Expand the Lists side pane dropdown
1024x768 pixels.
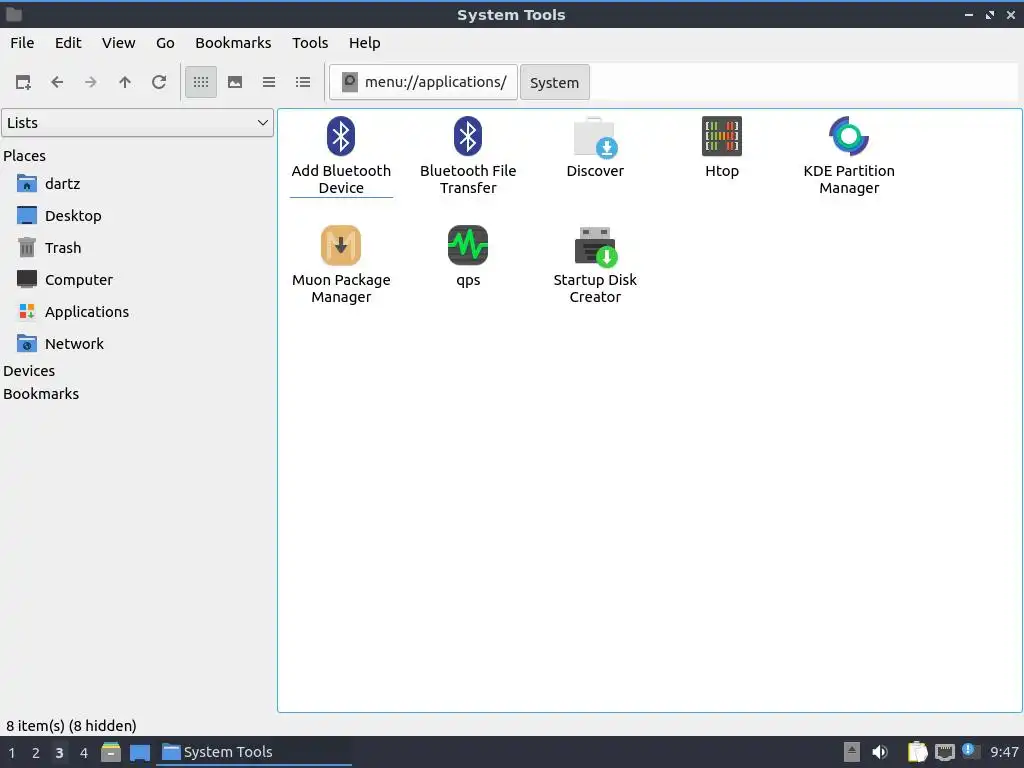[137, 123]
